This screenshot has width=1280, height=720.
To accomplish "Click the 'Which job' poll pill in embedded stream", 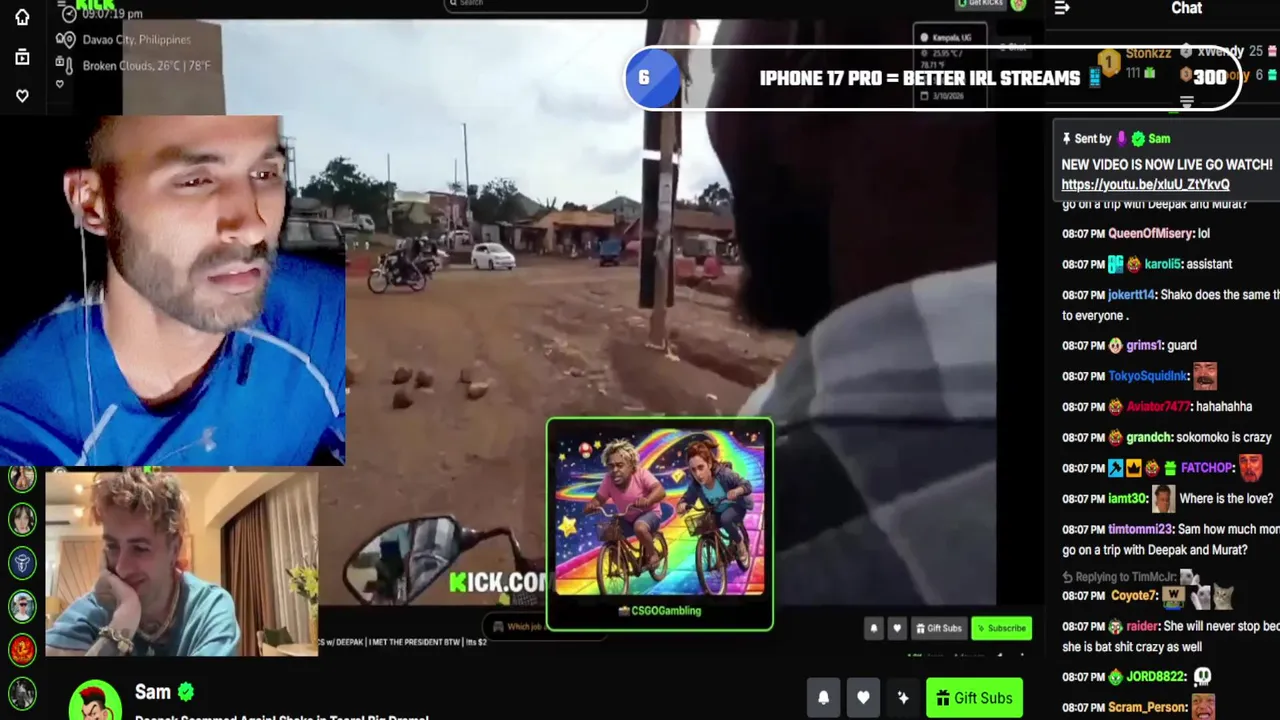I will click(517, 627).
